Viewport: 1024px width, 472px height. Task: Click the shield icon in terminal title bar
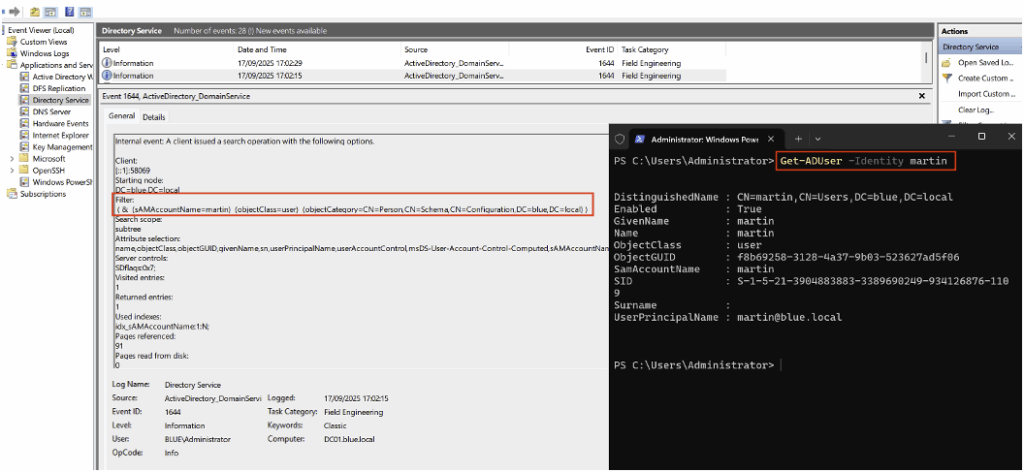[620, 138]
